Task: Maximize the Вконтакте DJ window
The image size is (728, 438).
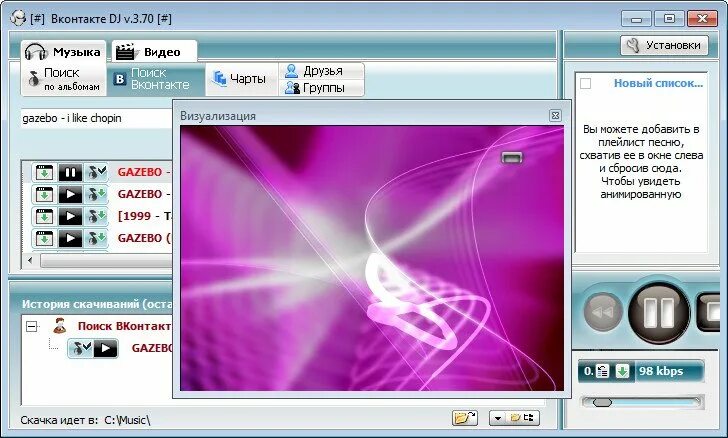Action: [x=669, y=19]
